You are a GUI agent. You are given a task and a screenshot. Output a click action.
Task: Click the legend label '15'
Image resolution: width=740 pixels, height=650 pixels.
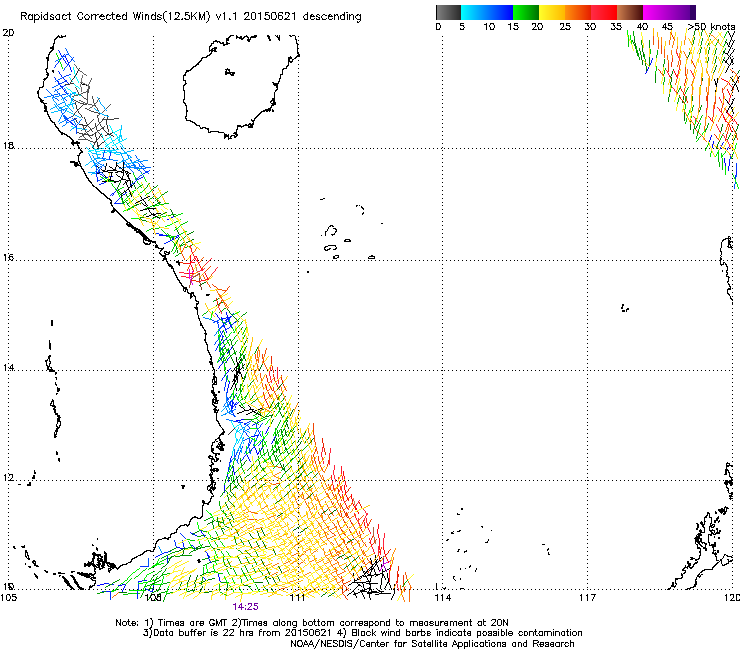tap(513, 27)
